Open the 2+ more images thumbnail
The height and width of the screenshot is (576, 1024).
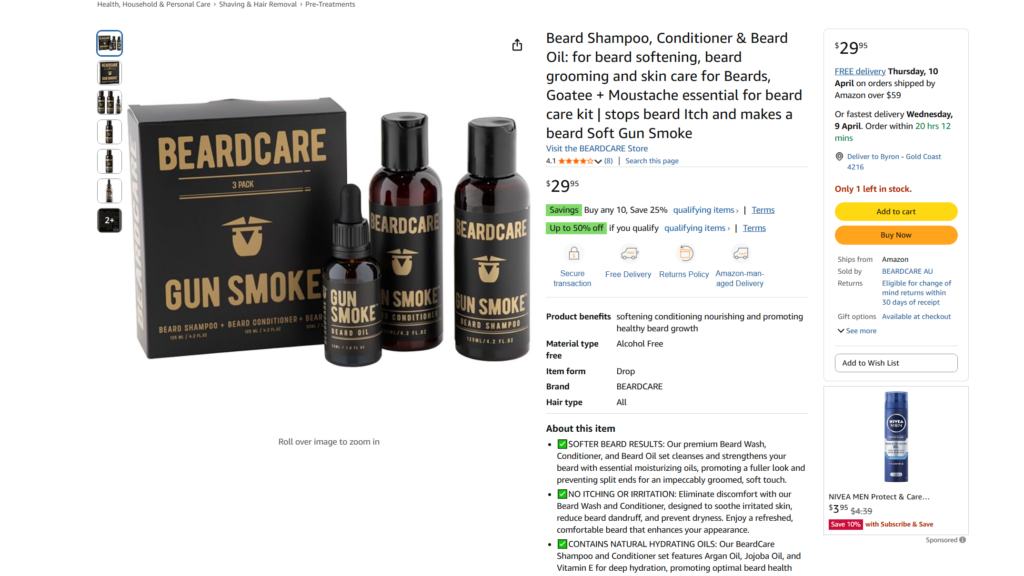click(110, 220)
